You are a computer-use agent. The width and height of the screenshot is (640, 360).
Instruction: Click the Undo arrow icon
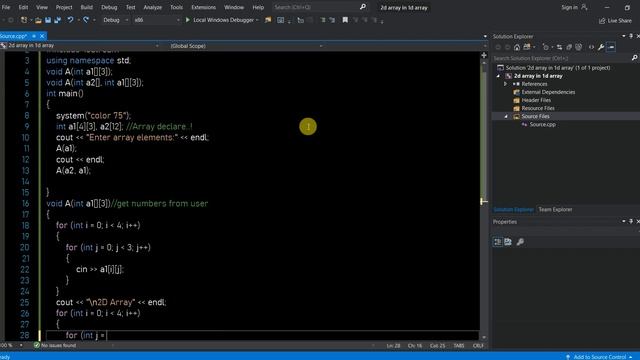click(x=70, y=20)
